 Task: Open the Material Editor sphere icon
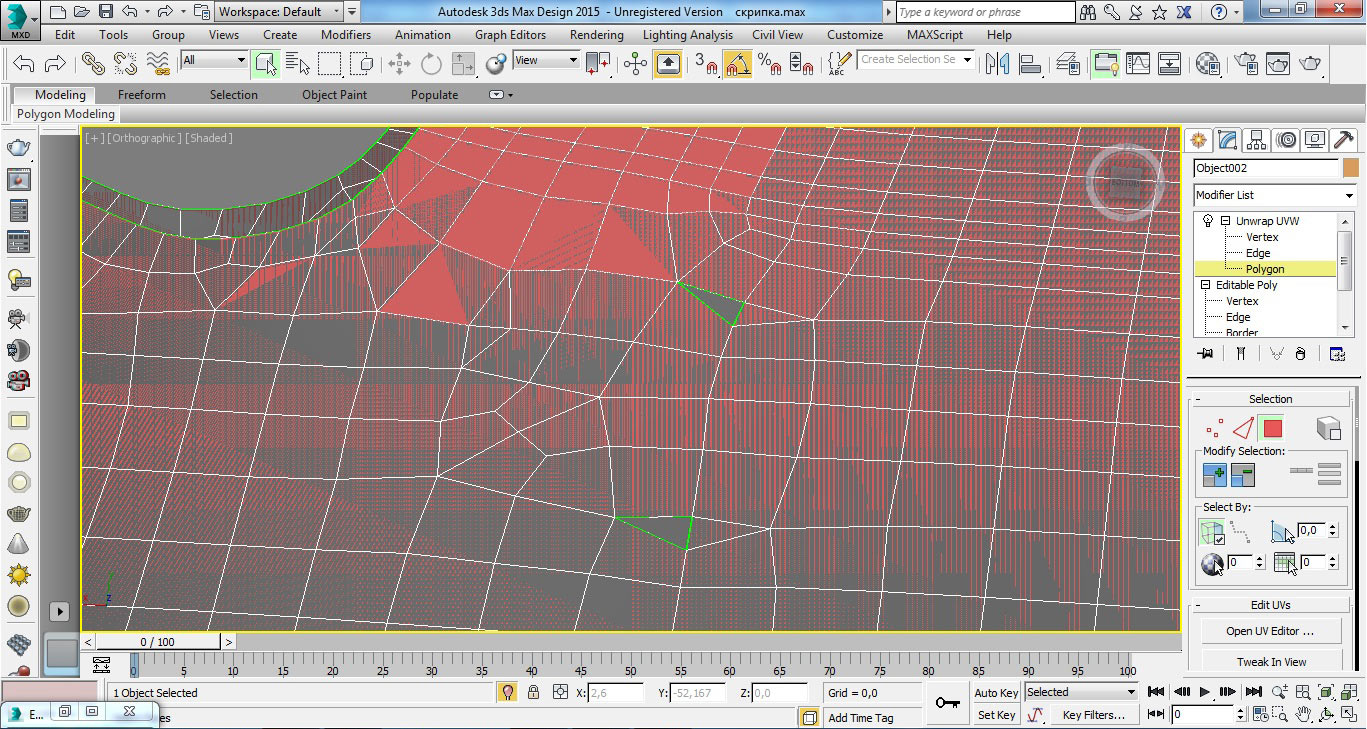[1207, 64]
